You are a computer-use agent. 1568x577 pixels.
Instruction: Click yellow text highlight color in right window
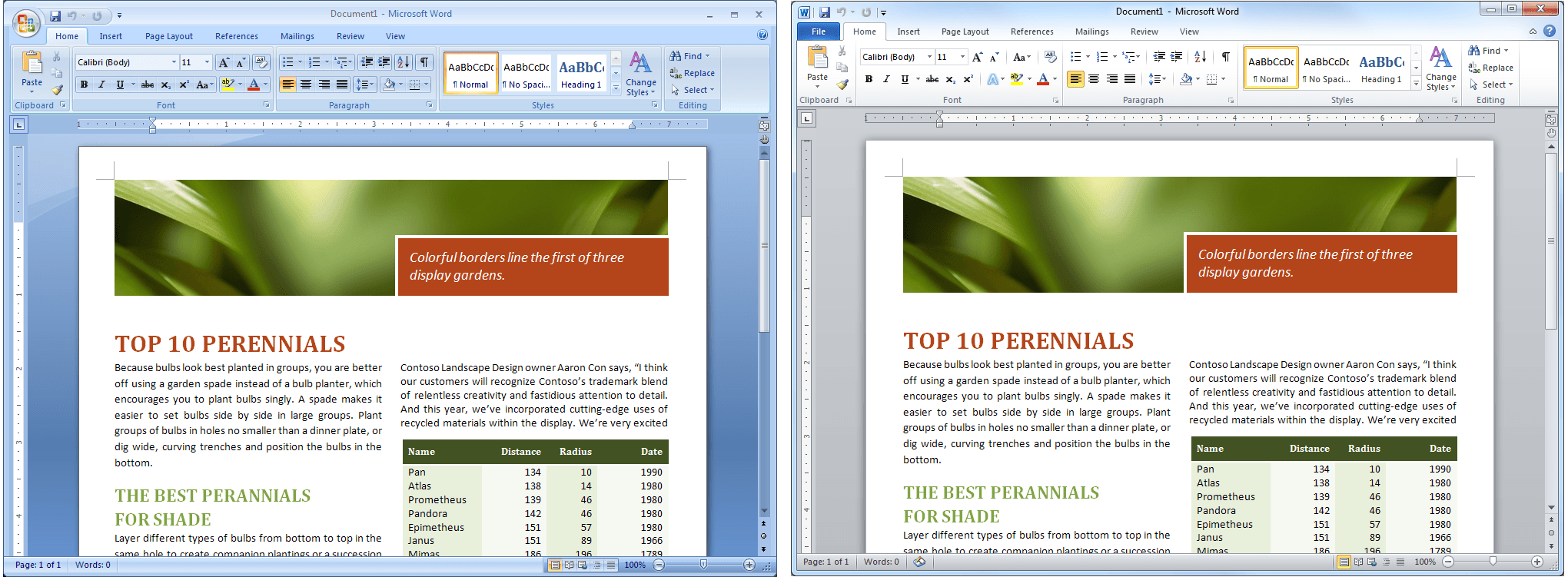[x=1016, y=79]
